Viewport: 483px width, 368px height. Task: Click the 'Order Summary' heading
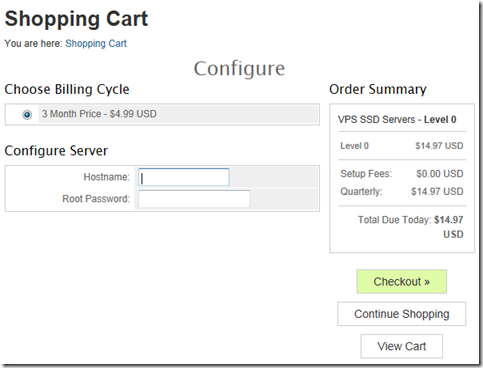(x=378, y=89)
